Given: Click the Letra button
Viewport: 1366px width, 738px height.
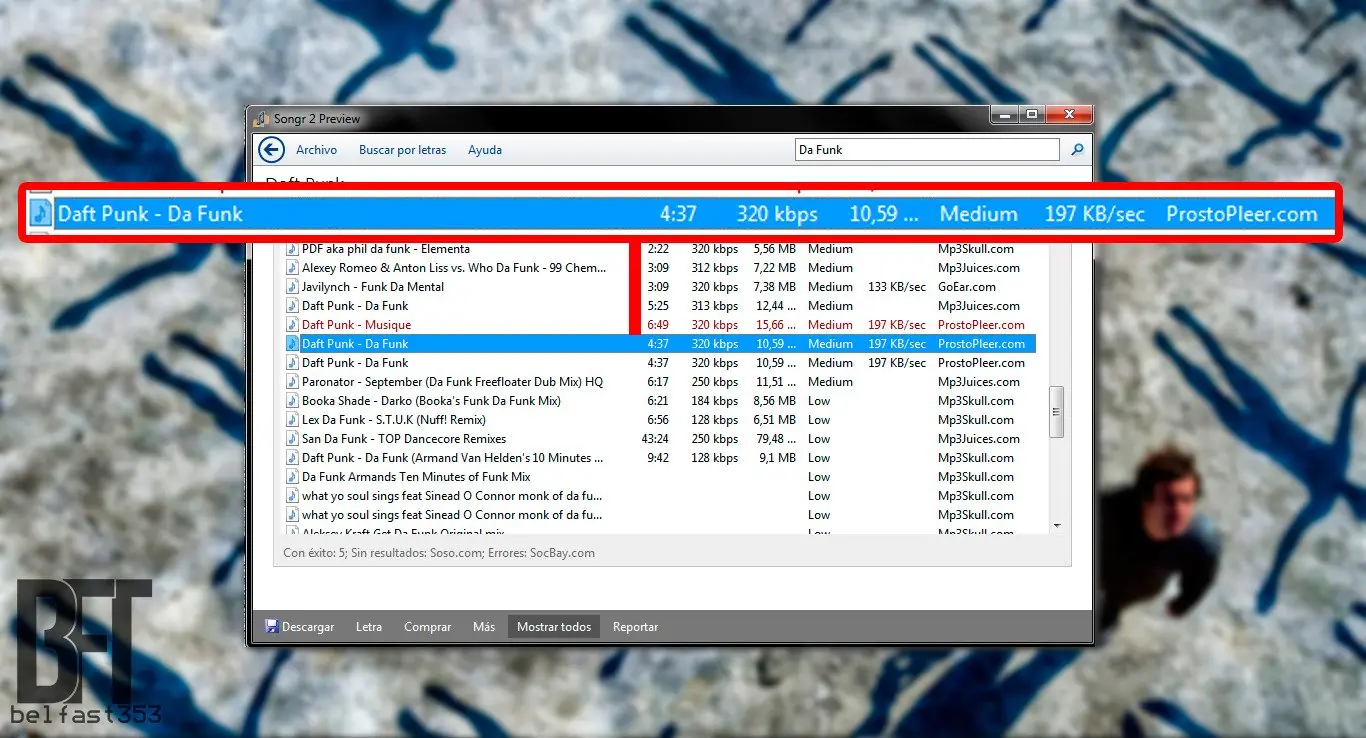Looking at the screenshot, I should 369,627.
